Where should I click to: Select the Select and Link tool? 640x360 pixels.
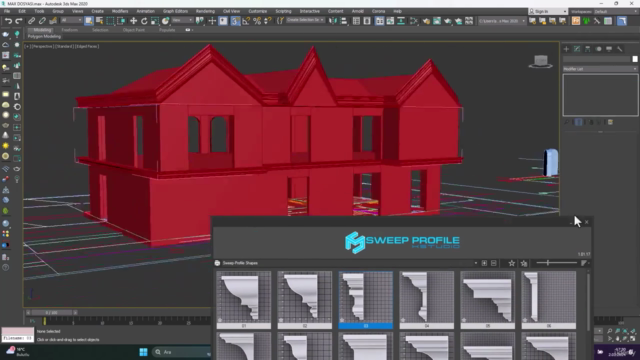coord(31,21)
